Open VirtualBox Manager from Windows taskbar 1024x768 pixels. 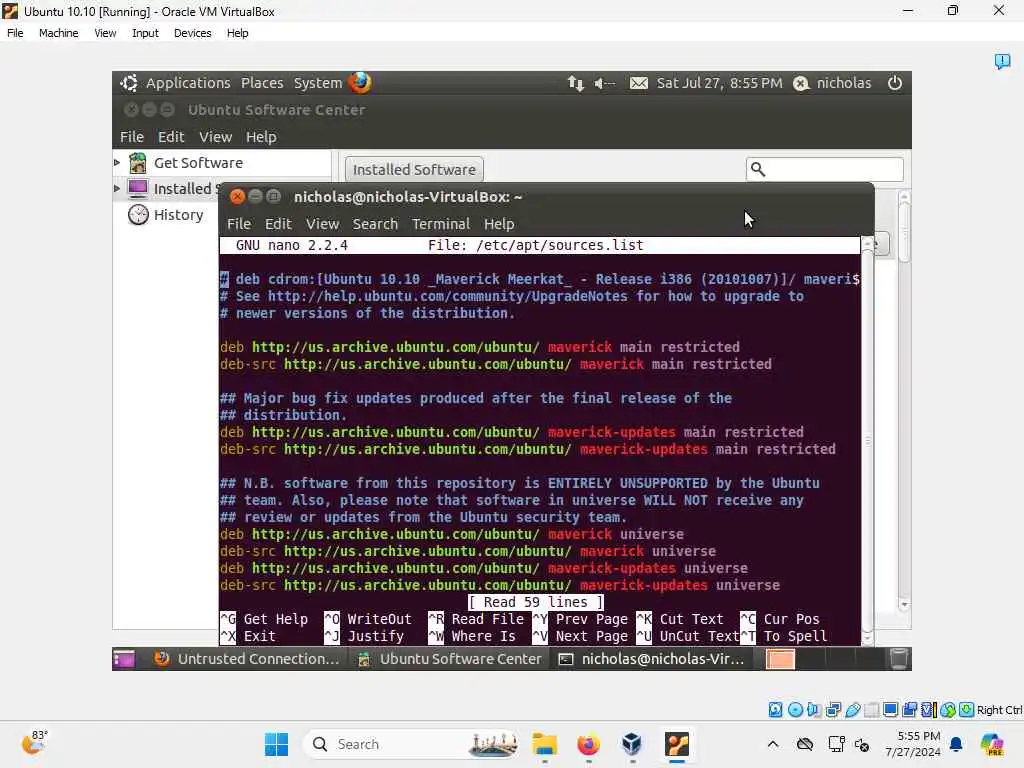coord(632,744)
